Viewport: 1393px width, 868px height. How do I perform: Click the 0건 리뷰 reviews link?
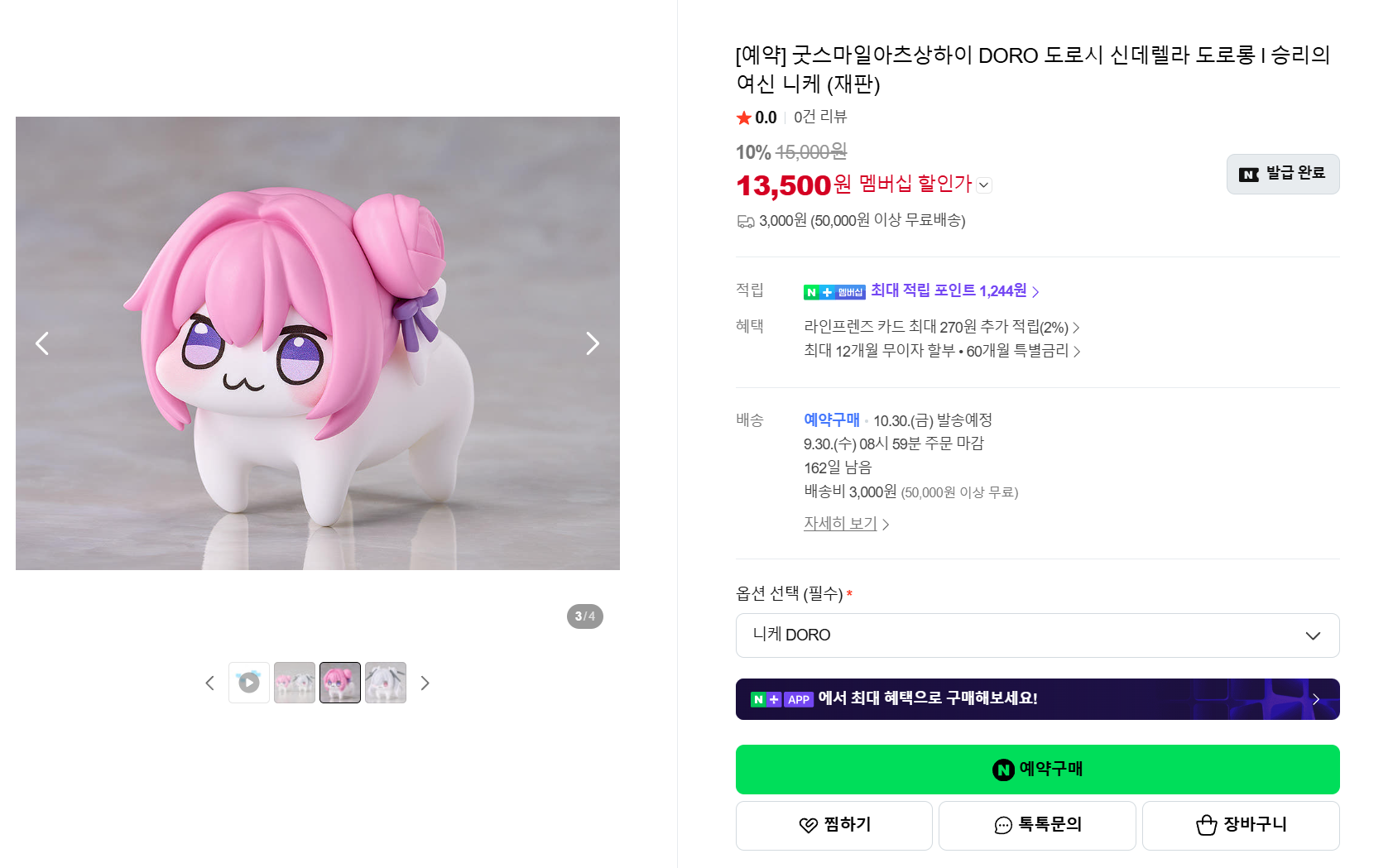tap(820, 117)
